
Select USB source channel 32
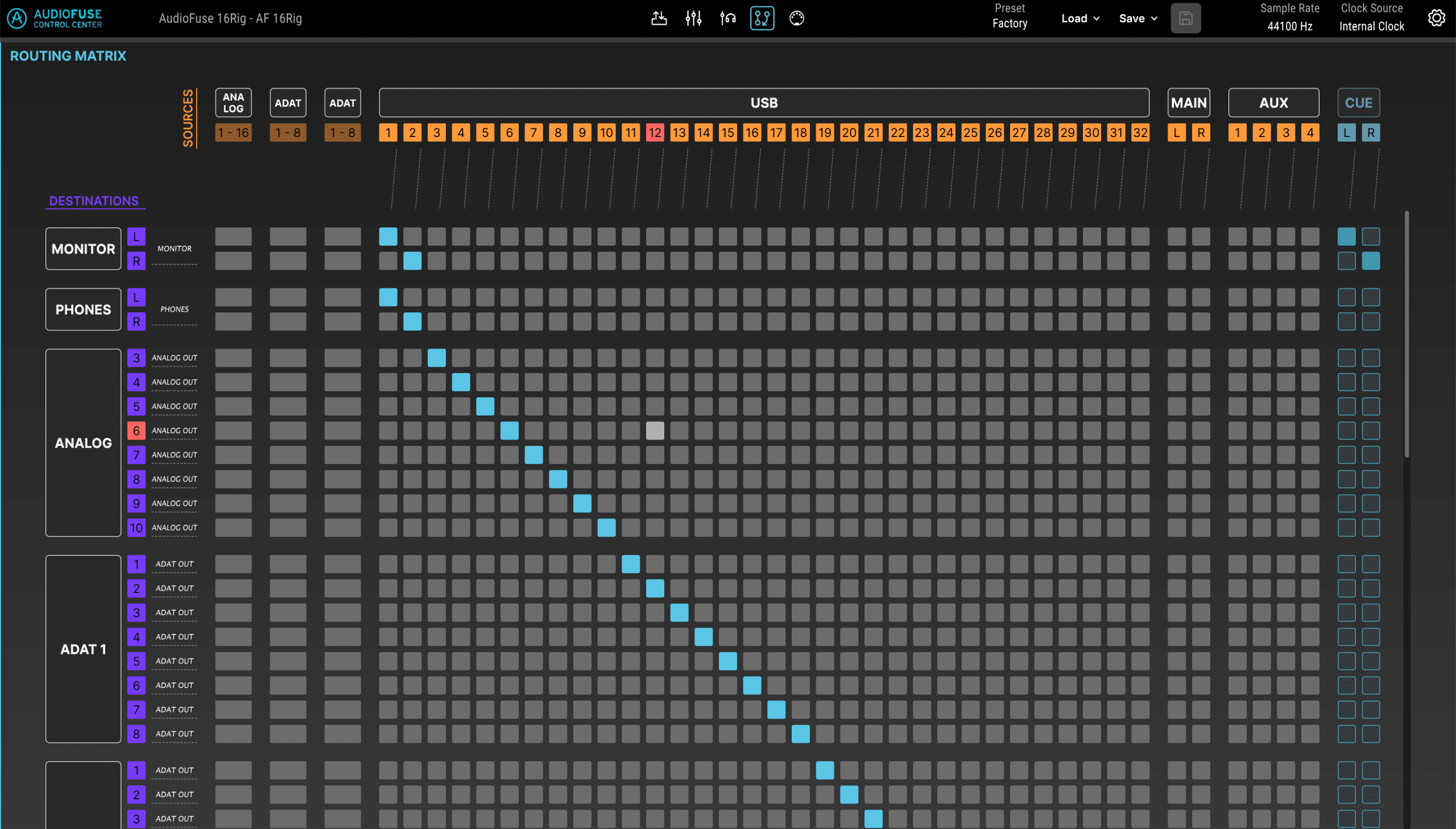1140,132
